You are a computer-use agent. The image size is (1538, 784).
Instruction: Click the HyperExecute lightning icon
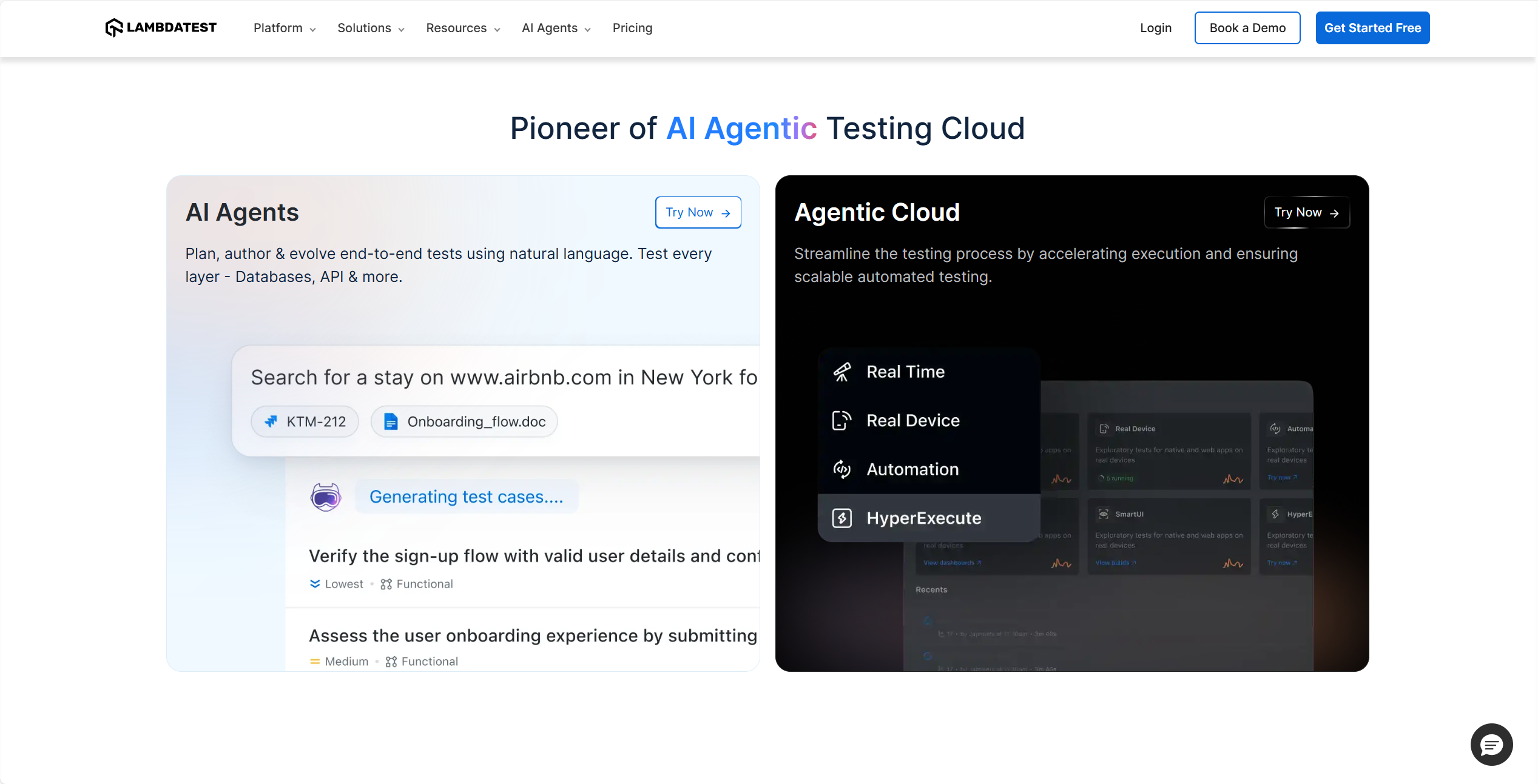point(842,518)
